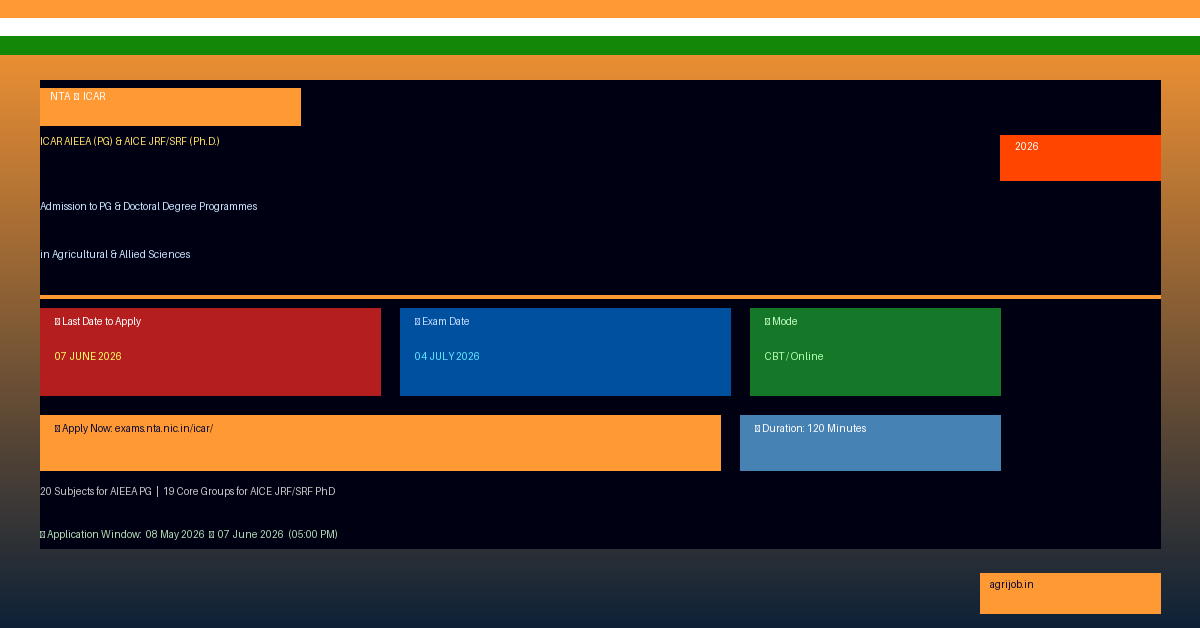Click 'in Agricultural & Allied Sciences' line

point(115,255)
